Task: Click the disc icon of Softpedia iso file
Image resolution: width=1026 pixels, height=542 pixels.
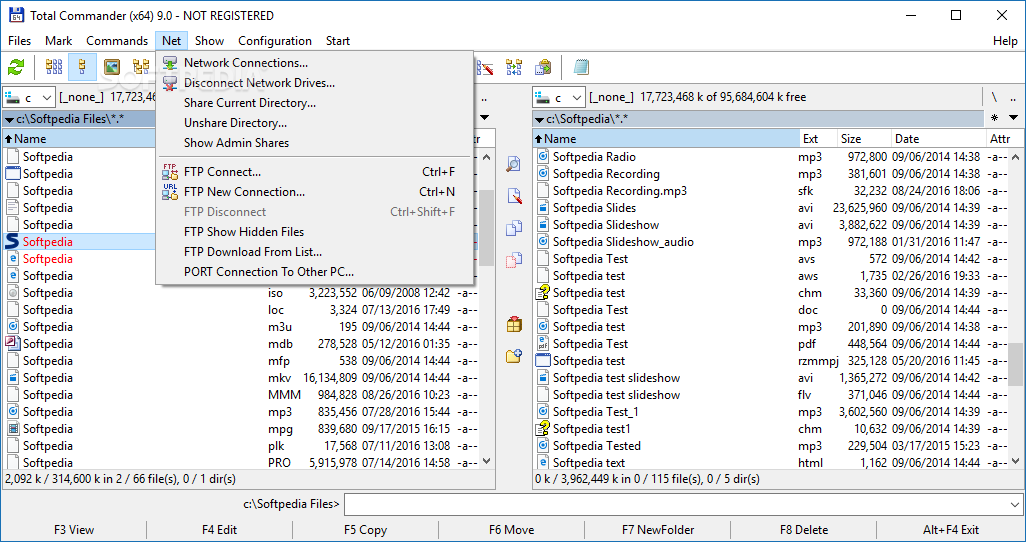Action: pos(13,293)
